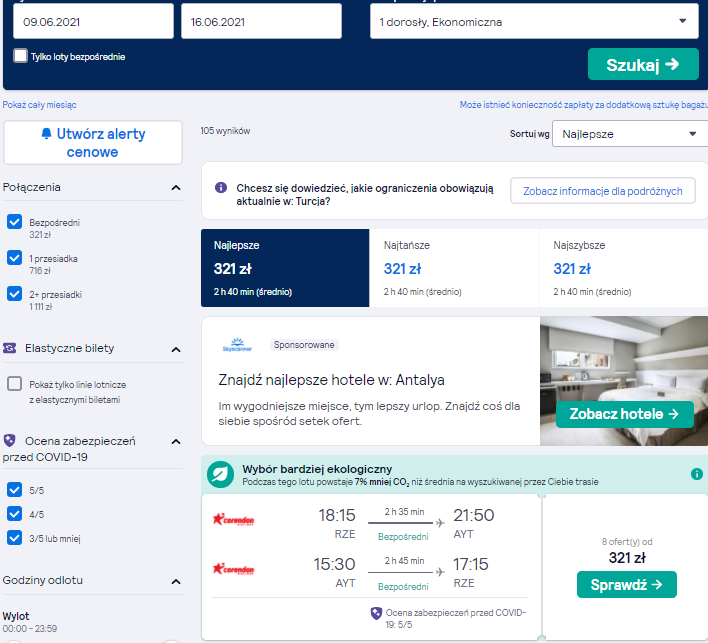Check show only flexible ticket airlines box
This screenshot has width=708, height=643.
point(14,384)
